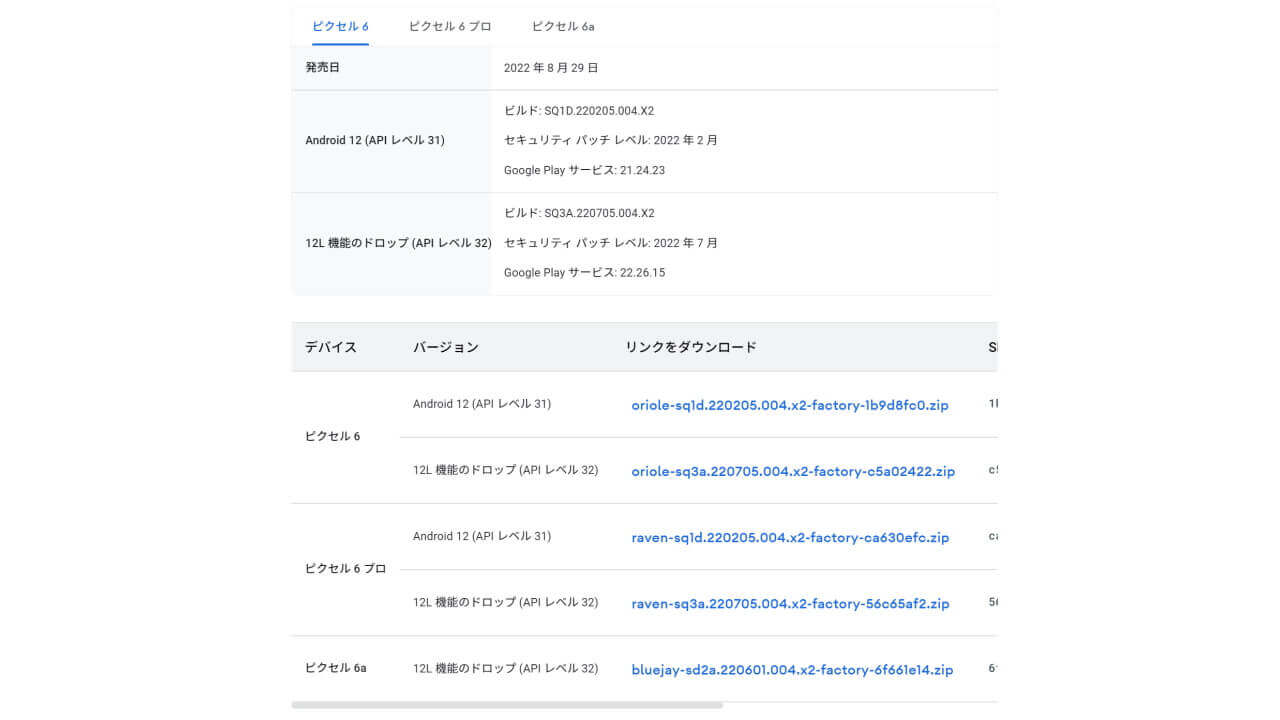Click the build SQ1D.220205.004.X2 text
This screenshot has height=720, width=1280.
[x=579, y=111]
